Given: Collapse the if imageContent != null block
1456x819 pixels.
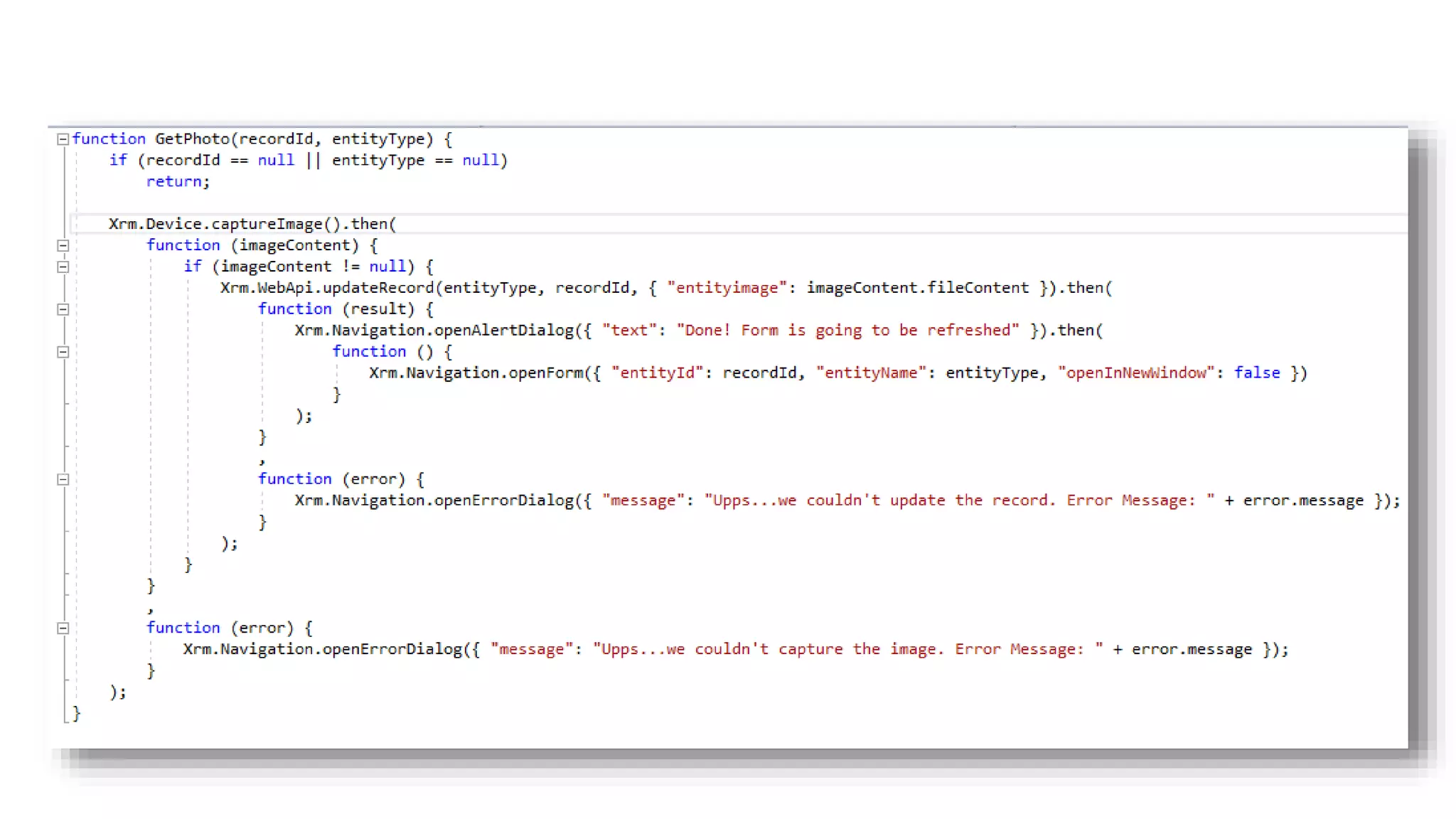Looking at the screenshot, I should [63, 267].
